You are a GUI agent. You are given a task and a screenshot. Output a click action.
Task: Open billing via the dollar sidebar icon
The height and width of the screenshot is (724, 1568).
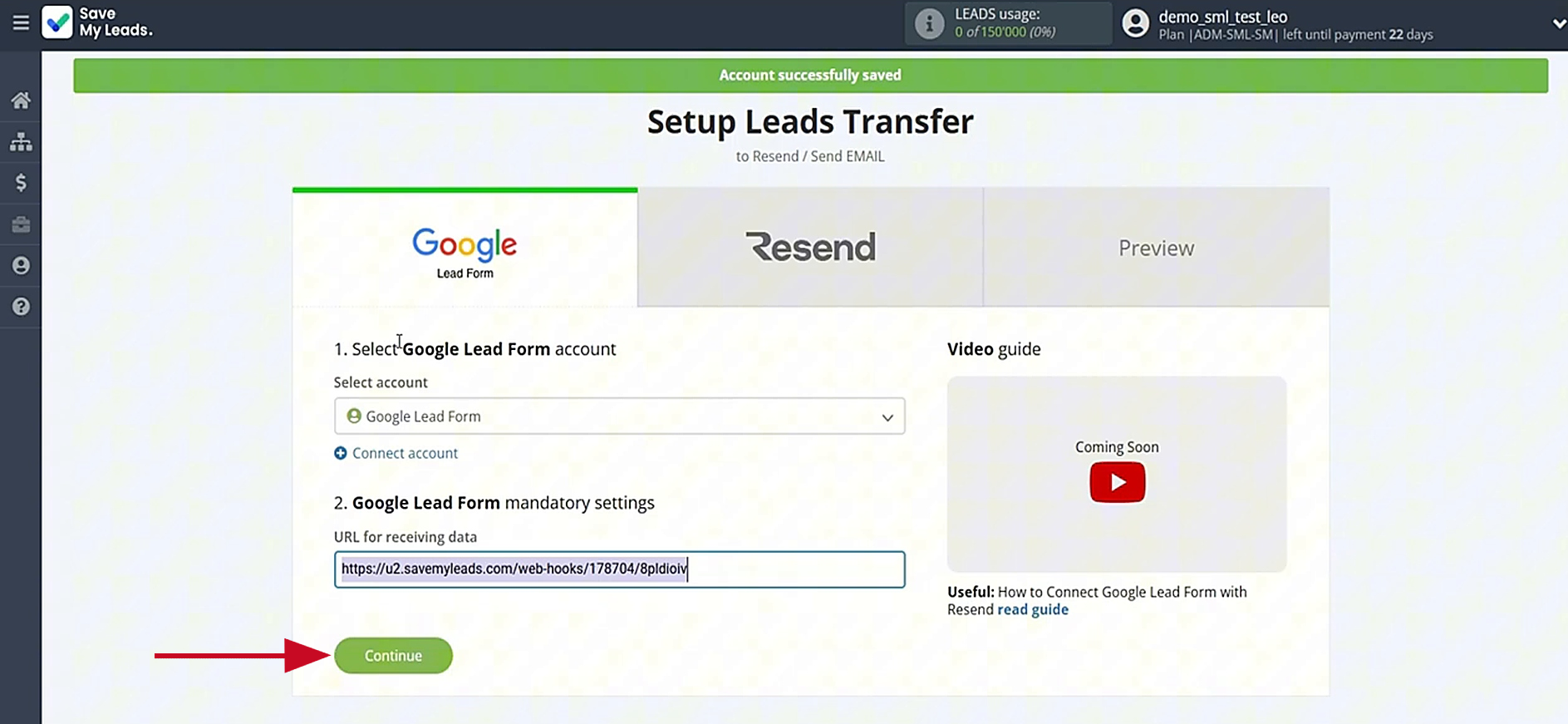tap(21, 183)
